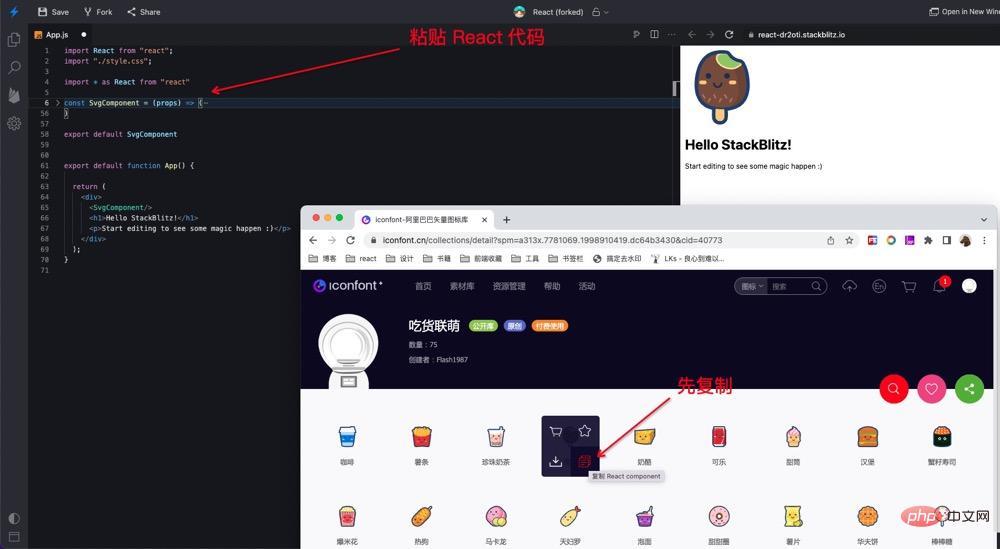Viewport: 1000px width, 549px height.
Task: Click the react-dr2oti.stackblitz.io preview URL
Action: click(x=801, y=34)
